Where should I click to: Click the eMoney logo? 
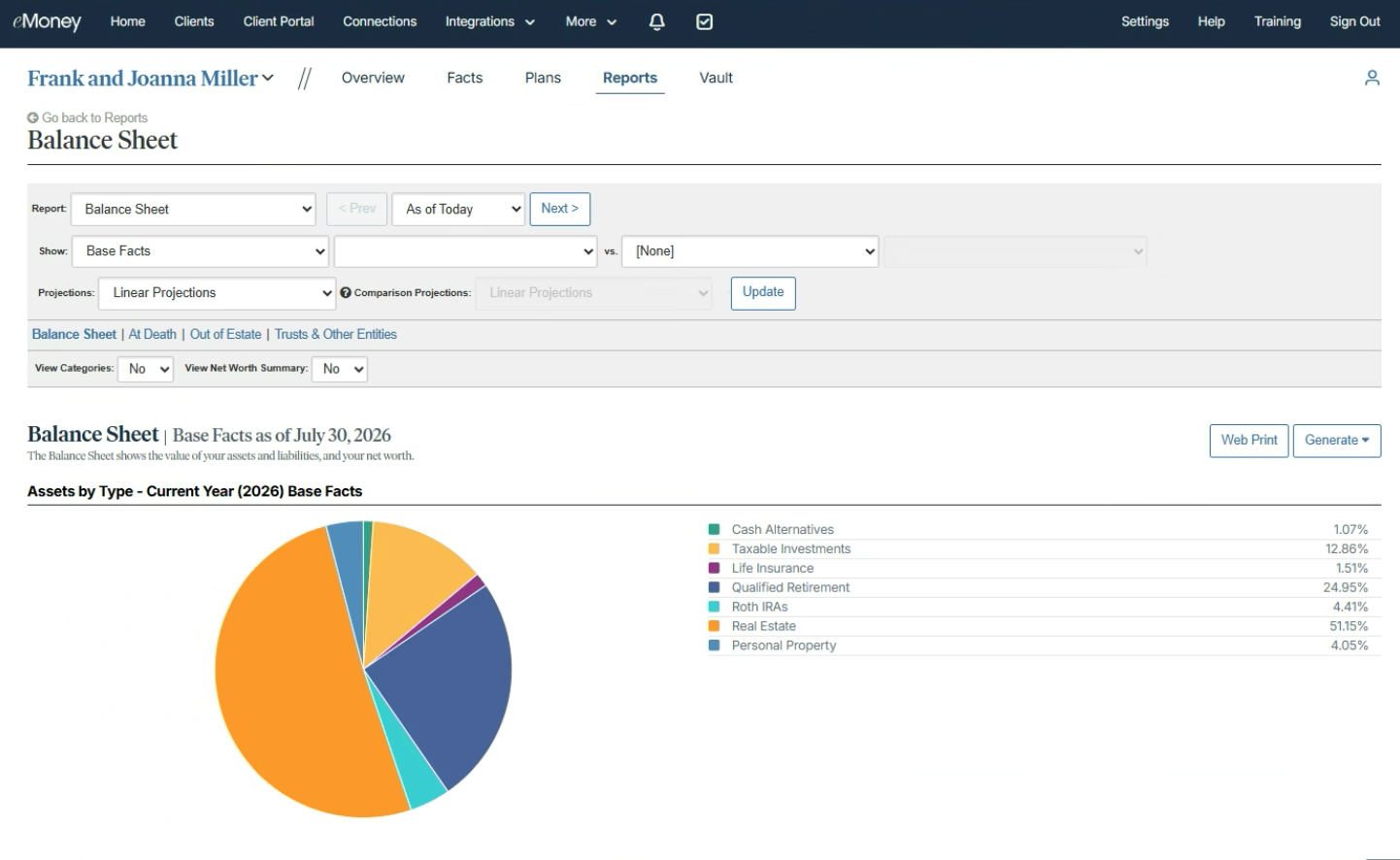(x=47, y=21)
